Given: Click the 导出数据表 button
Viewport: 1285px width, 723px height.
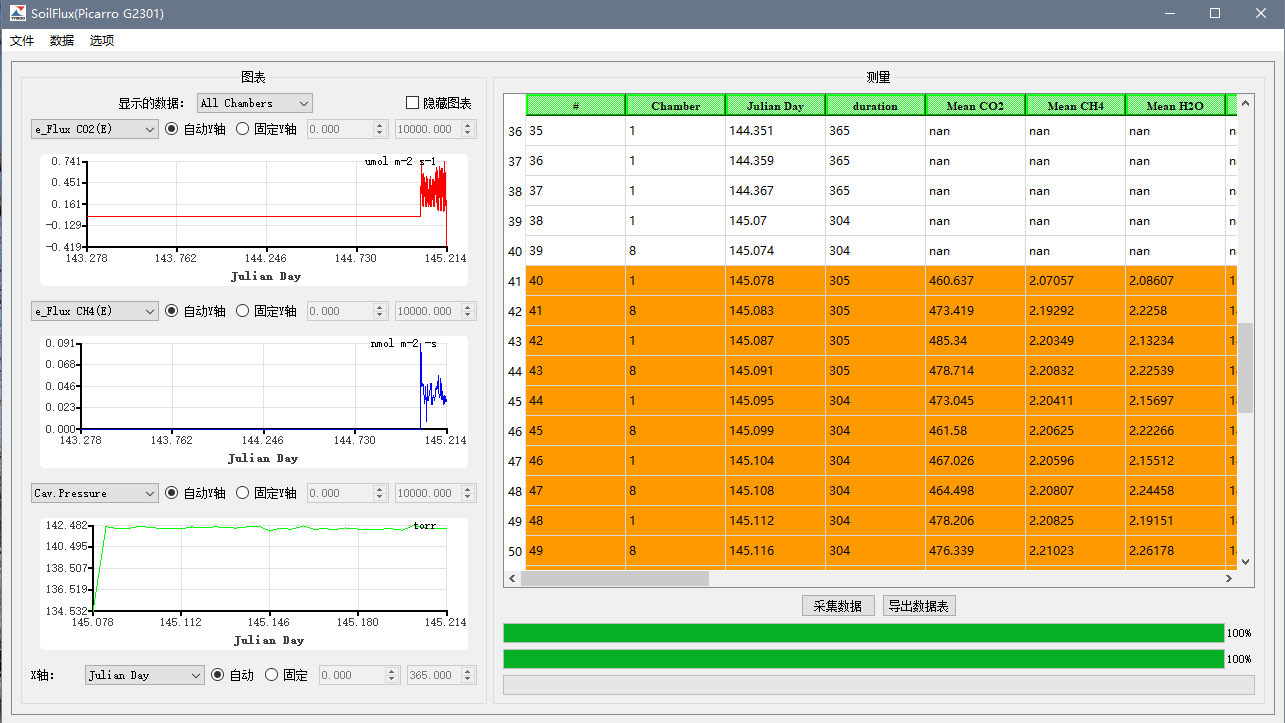Looking at the screenshot, I should [919, 606].
